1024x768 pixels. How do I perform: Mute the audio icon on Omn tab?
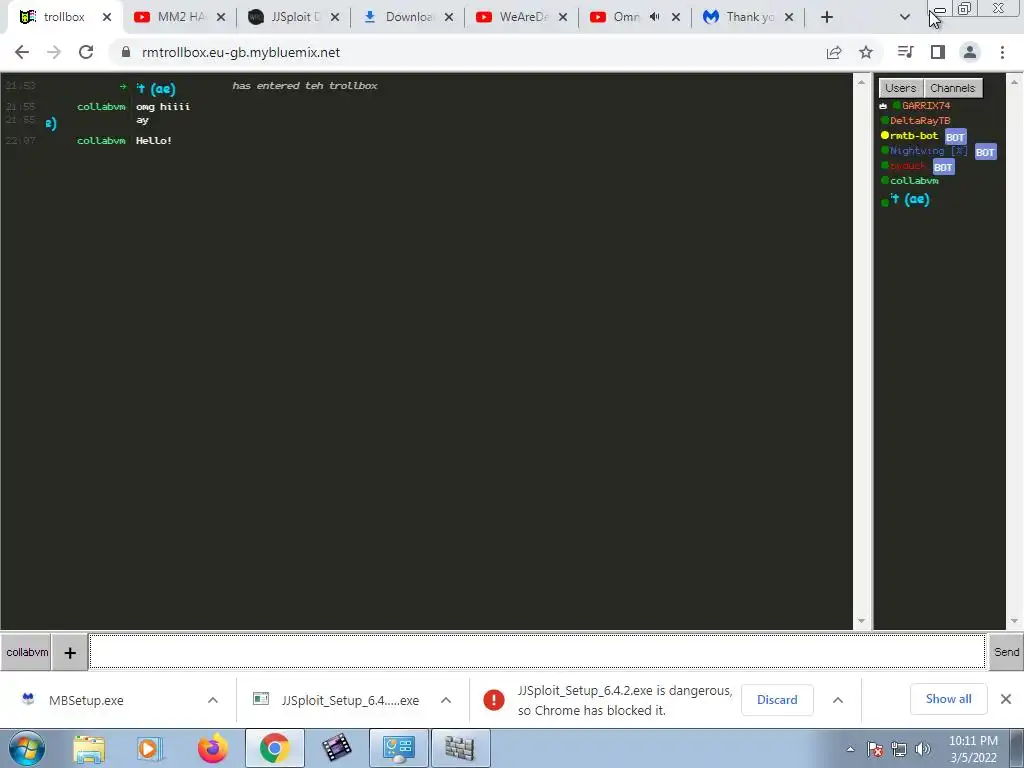(x=654, y=17)
